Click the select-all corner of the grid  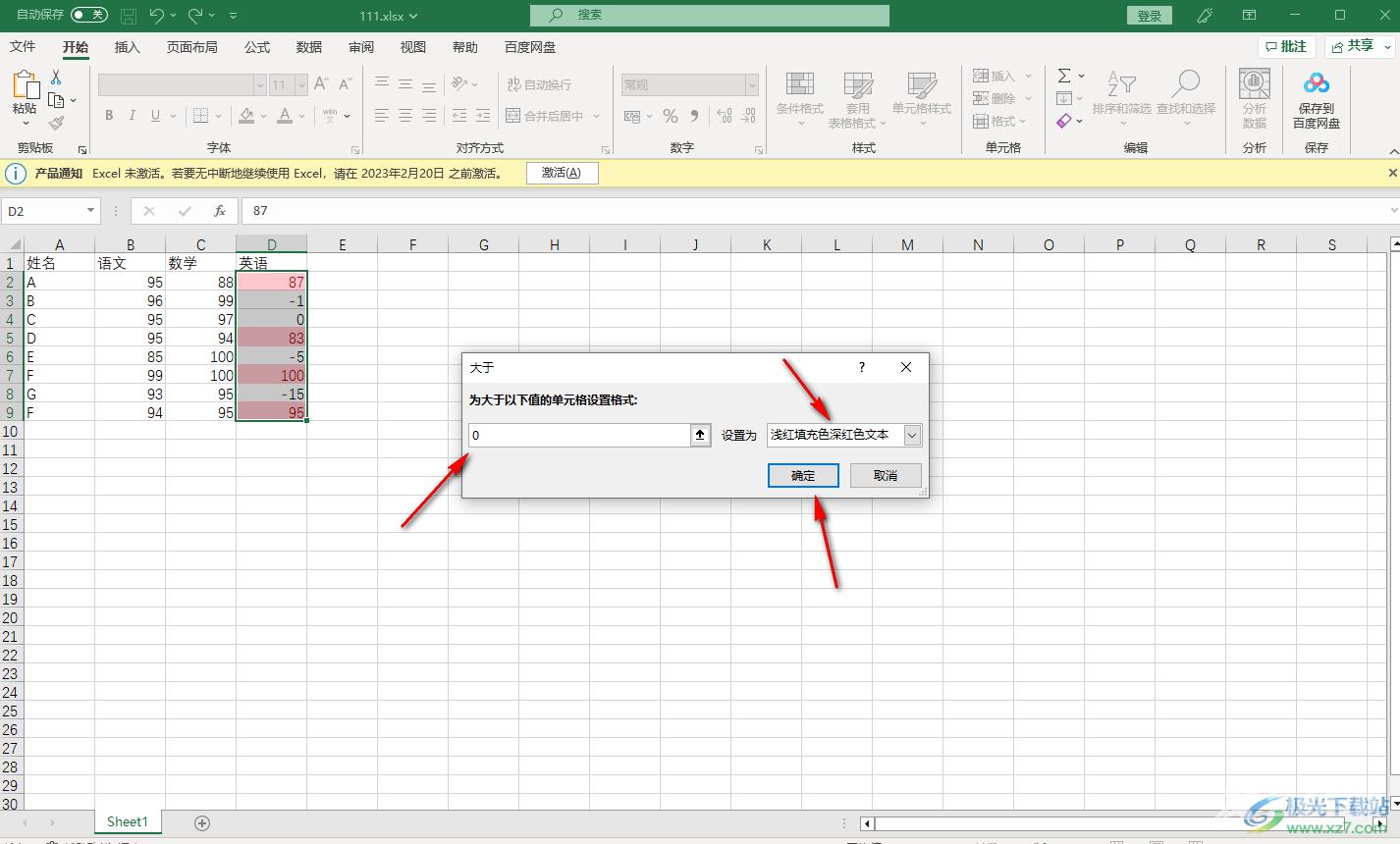(12, 244)
